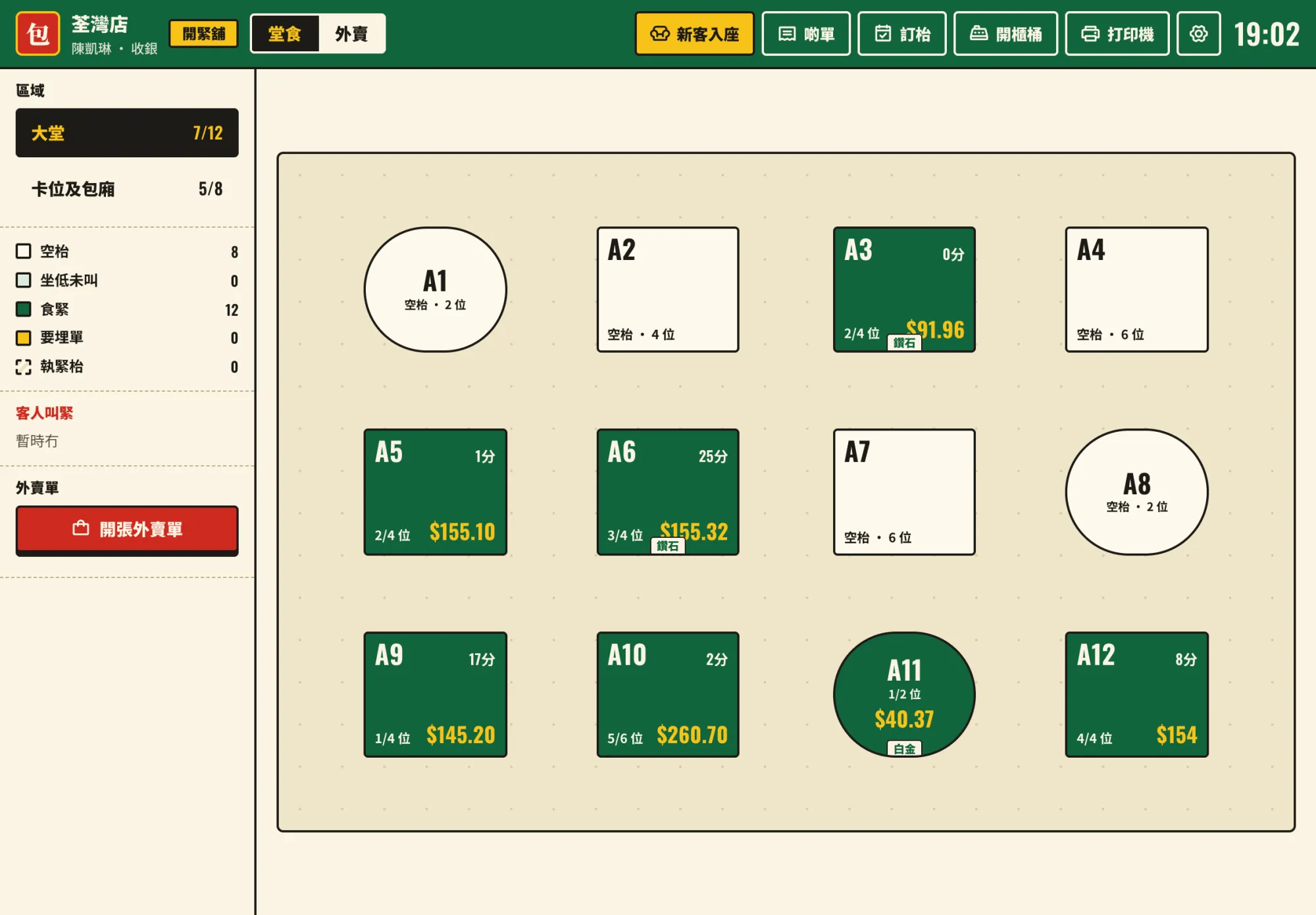Click the 暫時冇 text under 客人叫緊

pos(37,441)
